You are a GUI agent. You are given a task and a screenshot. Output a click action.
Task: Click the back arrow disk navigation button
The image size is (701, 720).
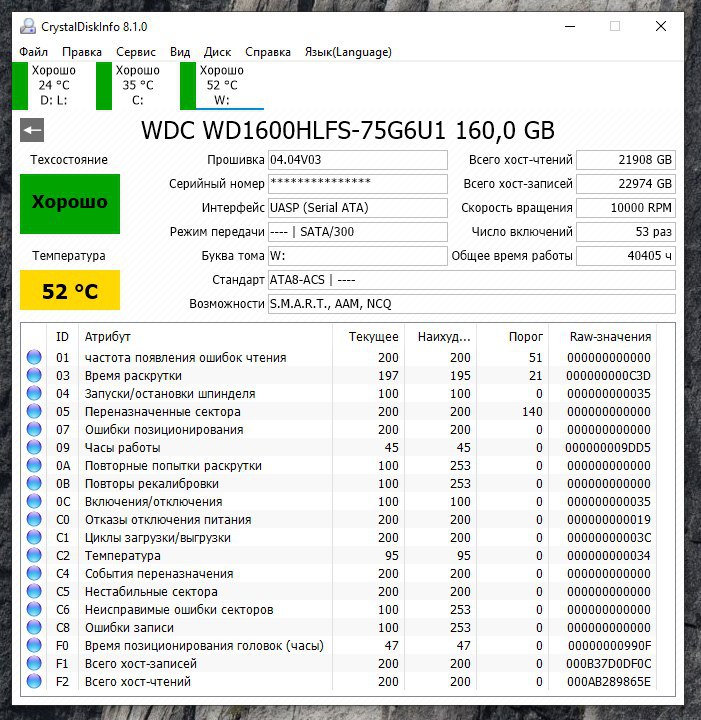[32, 130]
